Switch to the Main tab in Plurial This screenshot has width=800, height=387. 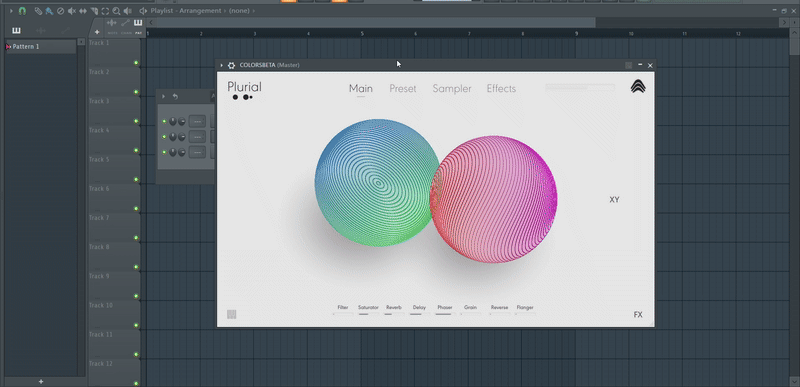[x=361, y=89]
